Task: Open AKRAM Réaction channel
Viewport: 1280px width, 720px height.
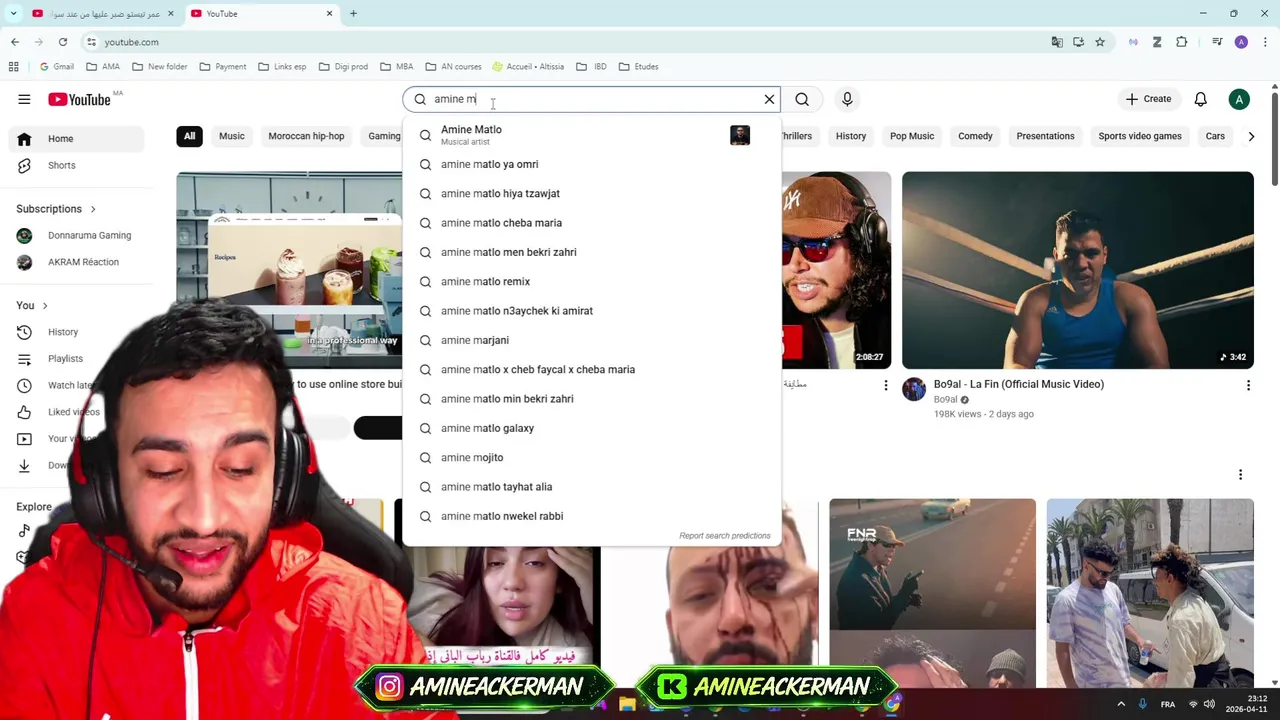Action: 76,262
